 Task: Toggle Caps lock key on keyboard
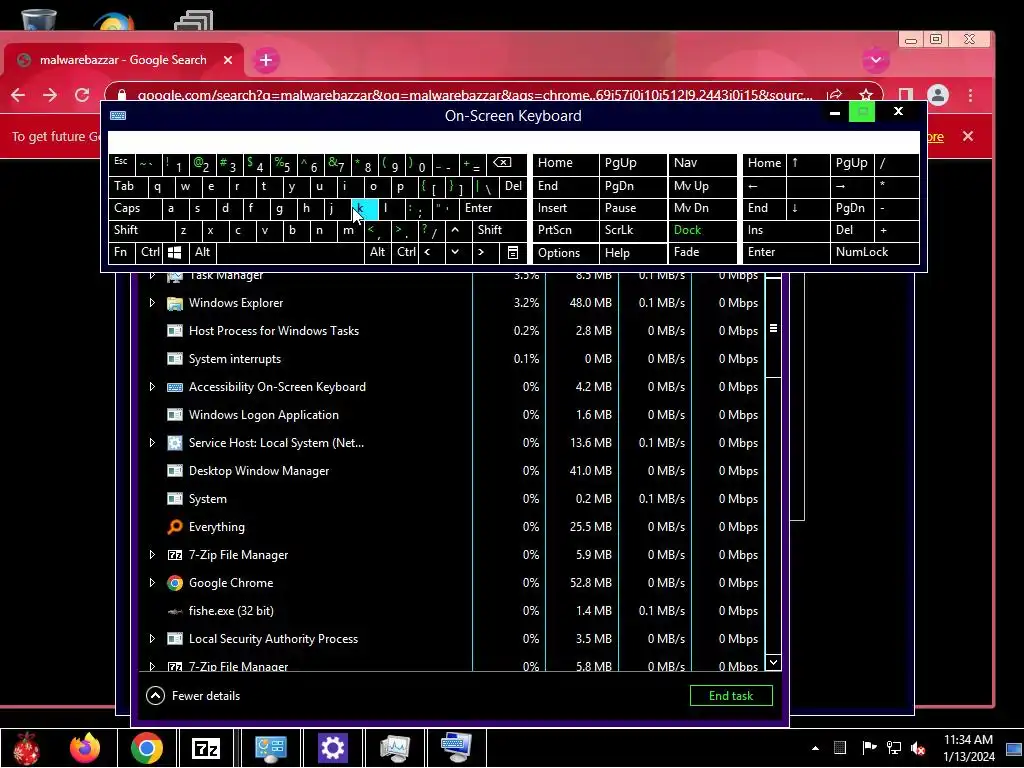(135, 208)
